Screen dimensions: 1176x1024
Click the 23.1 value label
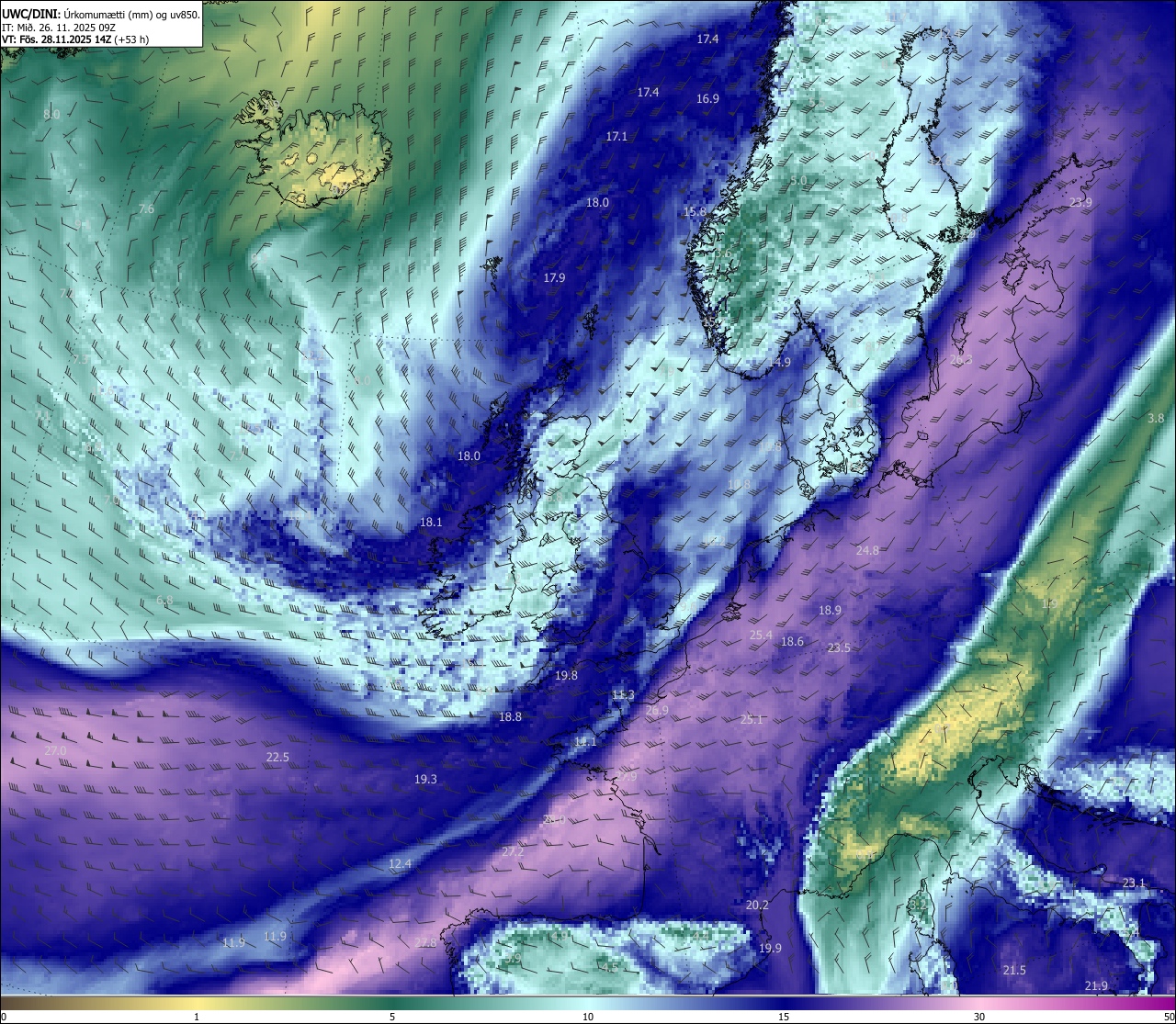(x=1134, y=883)
